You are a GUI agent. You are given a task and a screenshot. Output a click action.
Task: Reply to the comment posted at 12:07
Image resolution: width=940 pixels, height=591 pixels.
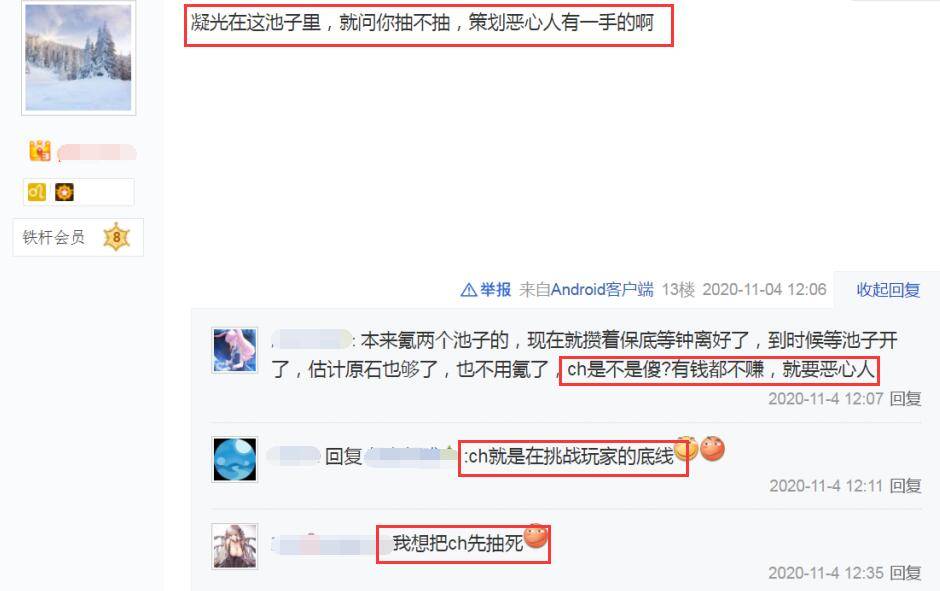[x=905, y=399]
